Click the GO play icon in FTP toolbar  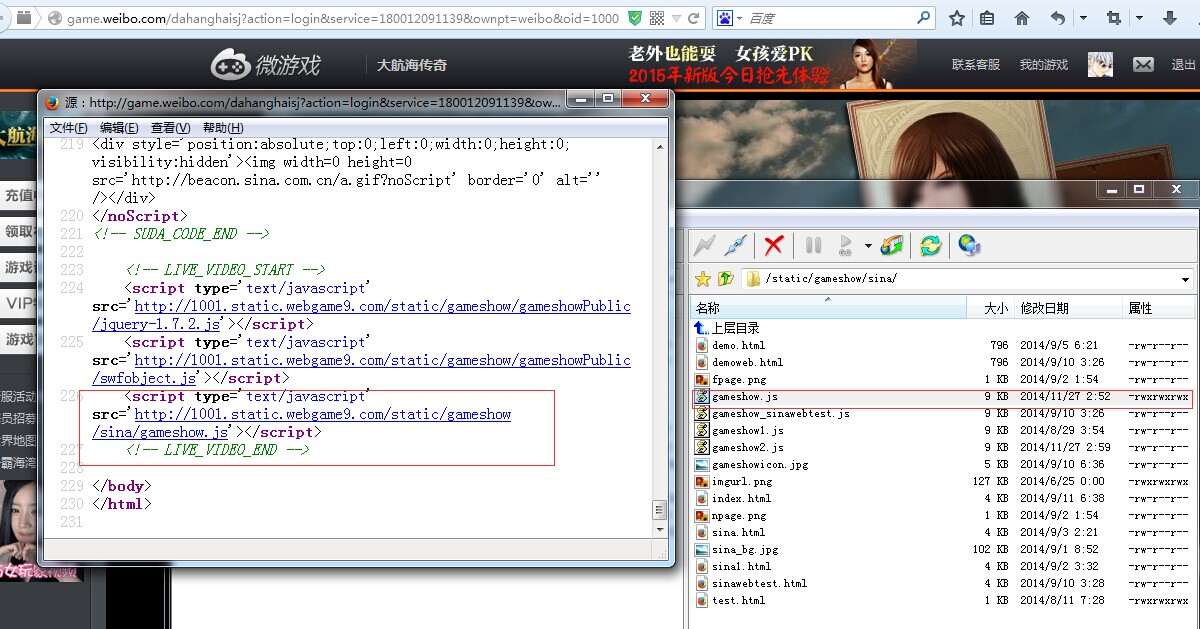tap(846, 245)
